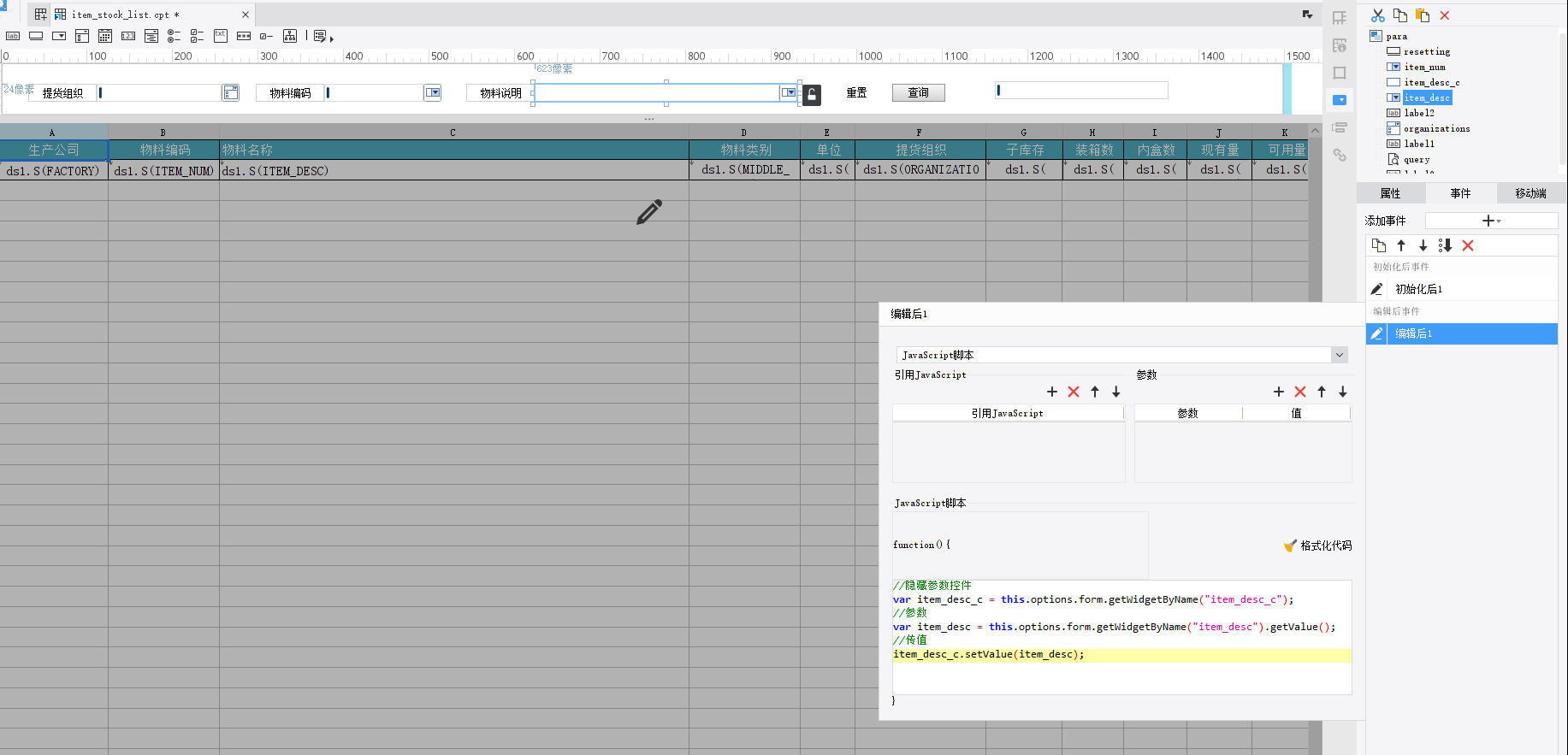Paste widget in the tree panel
Image resolution: width=1568 pixels, height=755 pixels.
tap(1423, 15)
